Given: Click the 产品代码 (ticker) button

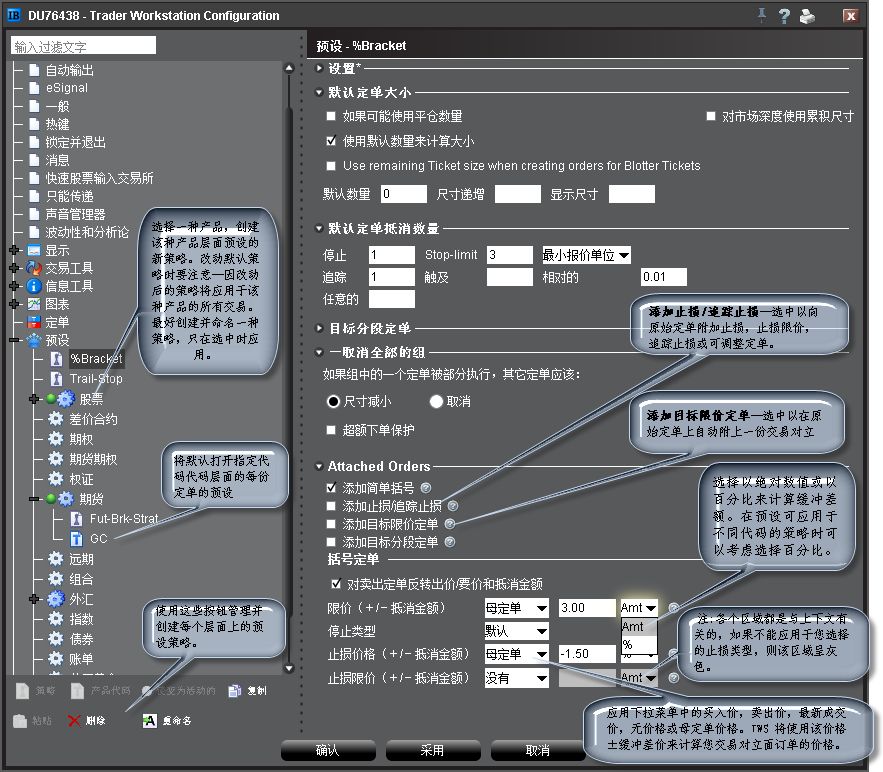Looking at the screenshot, I should [100, 691].
